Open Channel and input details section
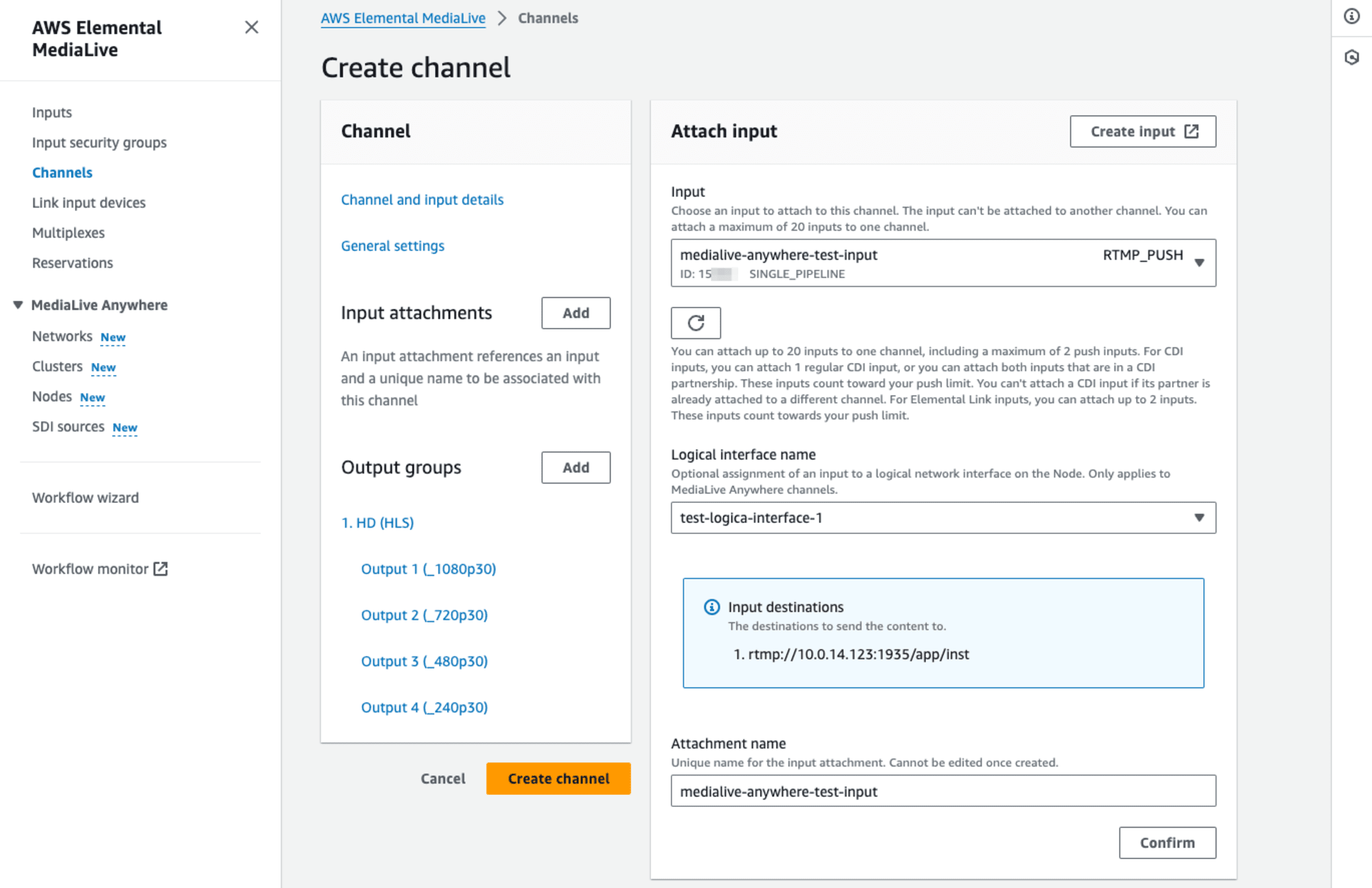The width and height of the screenshot is (1372, 888). (x=422, y=199)
